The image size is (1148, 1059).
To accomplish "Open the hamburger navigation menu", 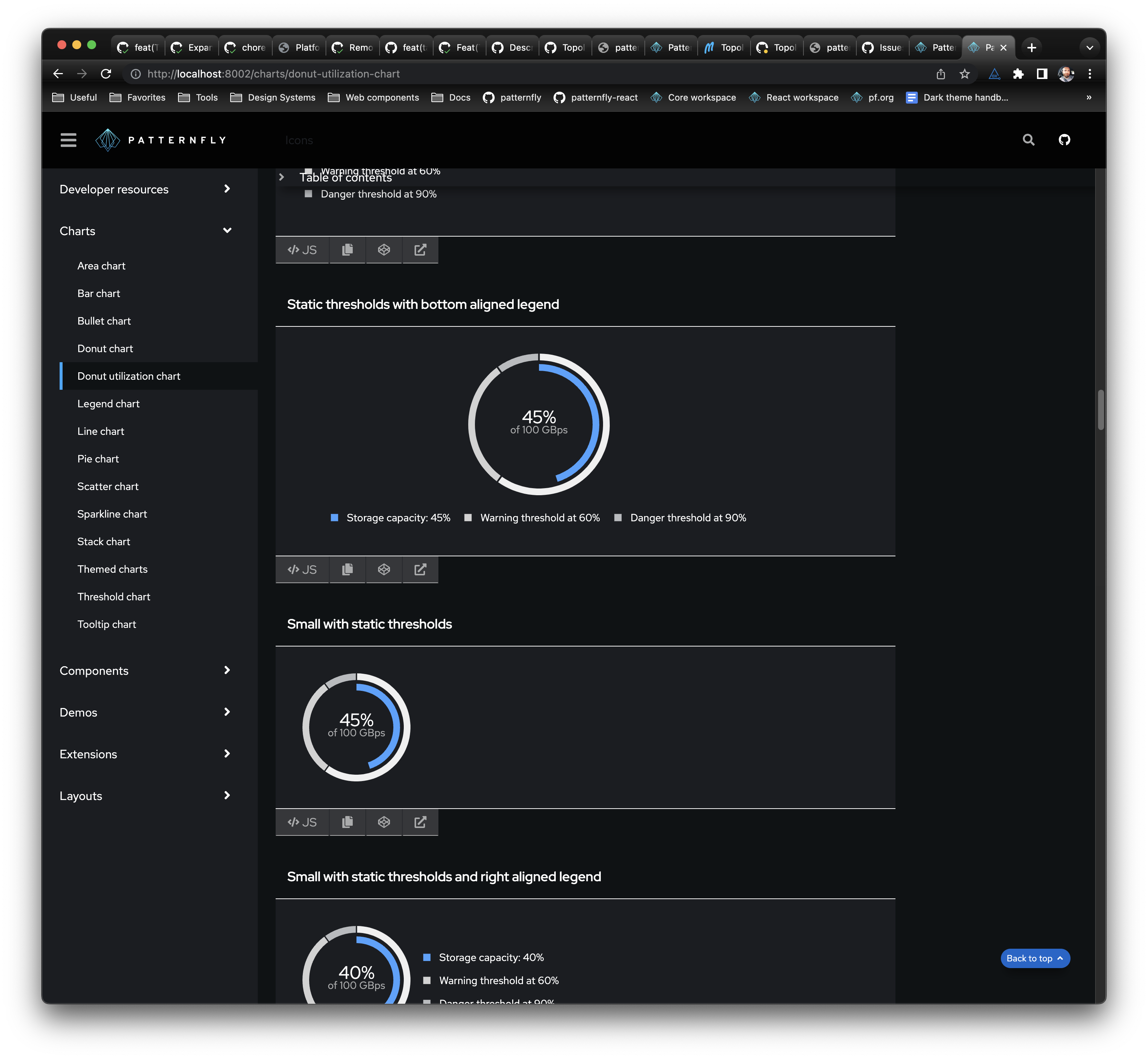I will [x=68, y=140].
